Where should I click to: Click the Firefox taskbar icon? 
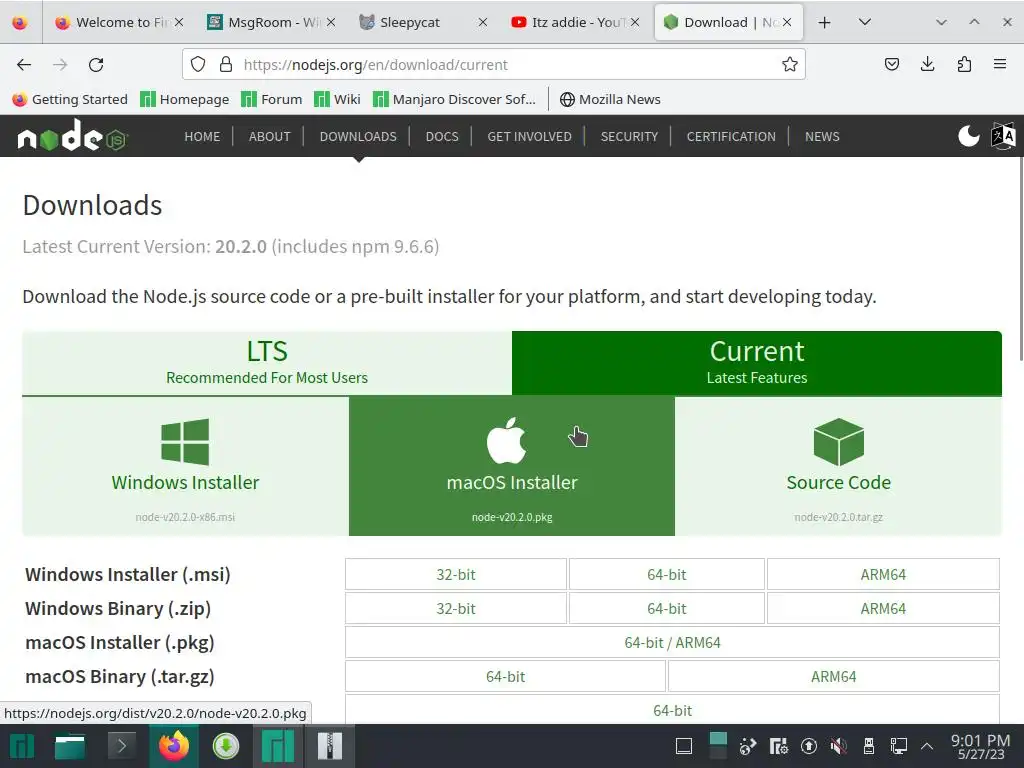(x=174, y=746)
